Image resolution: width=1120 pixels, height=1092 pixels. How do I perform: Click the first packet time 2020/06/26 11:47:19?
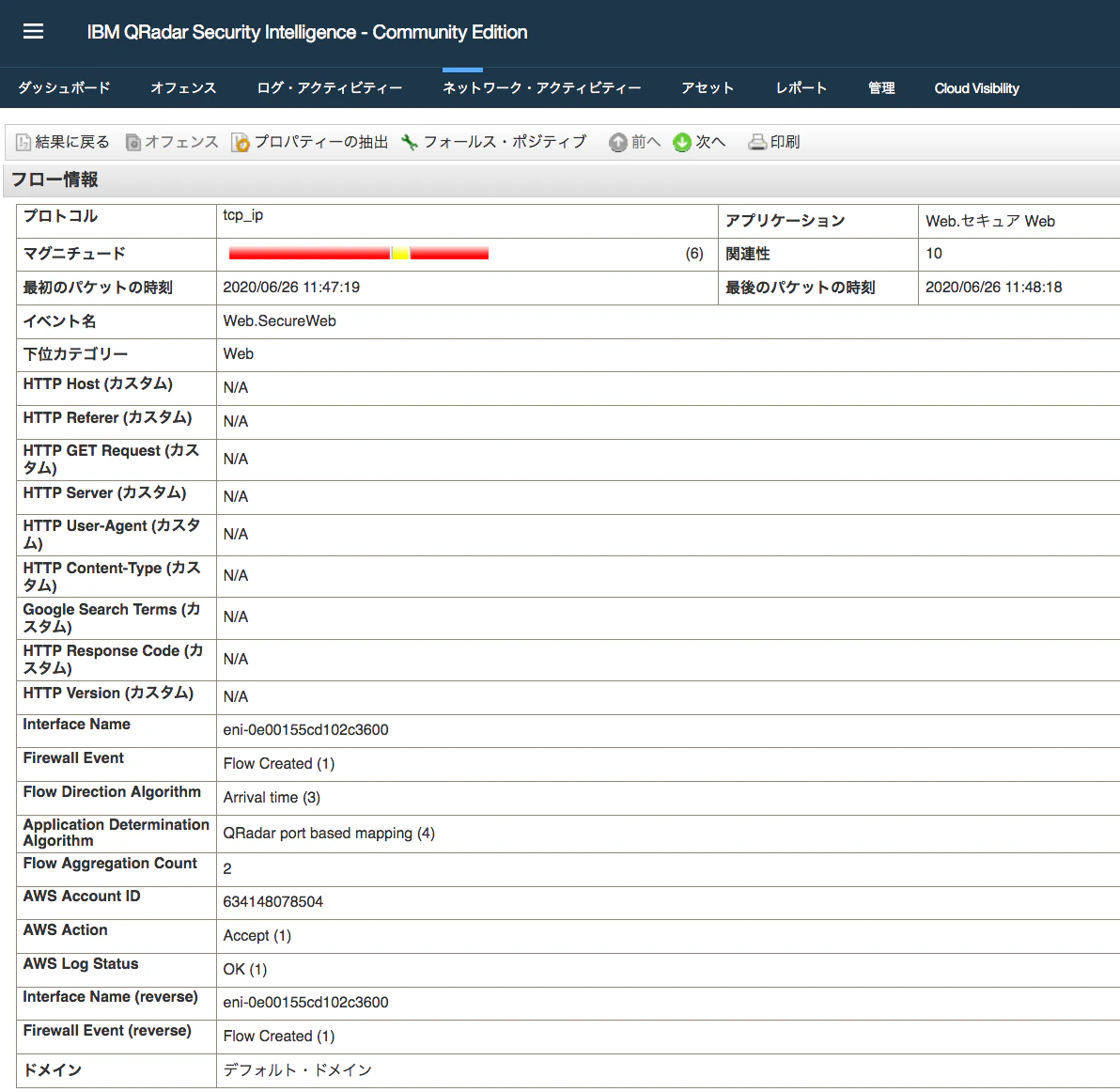click(290, 288)
